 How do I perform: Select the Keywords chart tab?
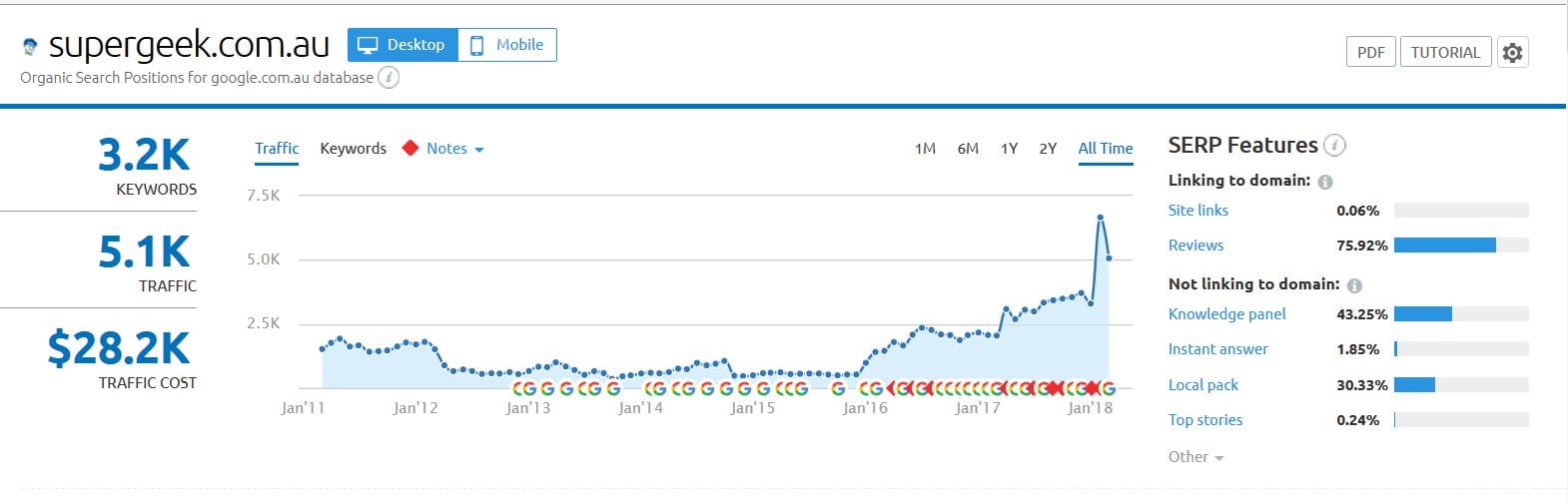pos(353,149)
